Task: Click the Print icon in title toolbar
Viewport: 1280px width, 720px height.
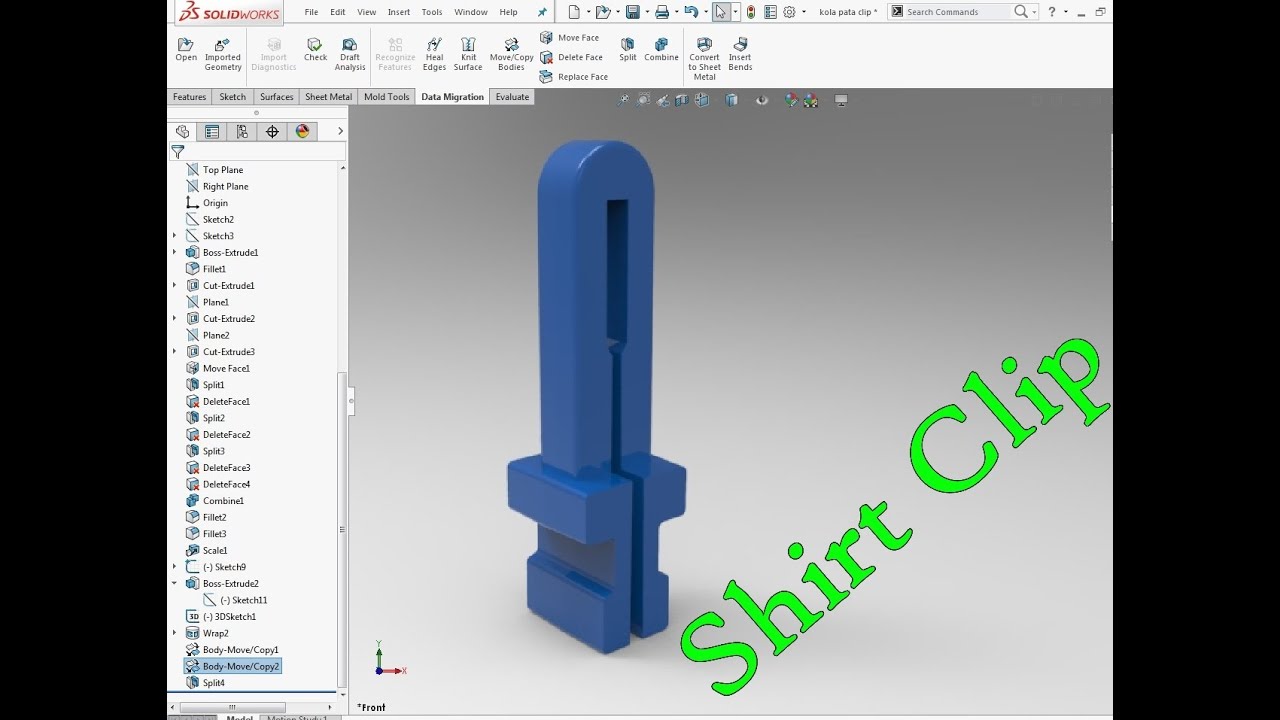Action: point(661,12)
